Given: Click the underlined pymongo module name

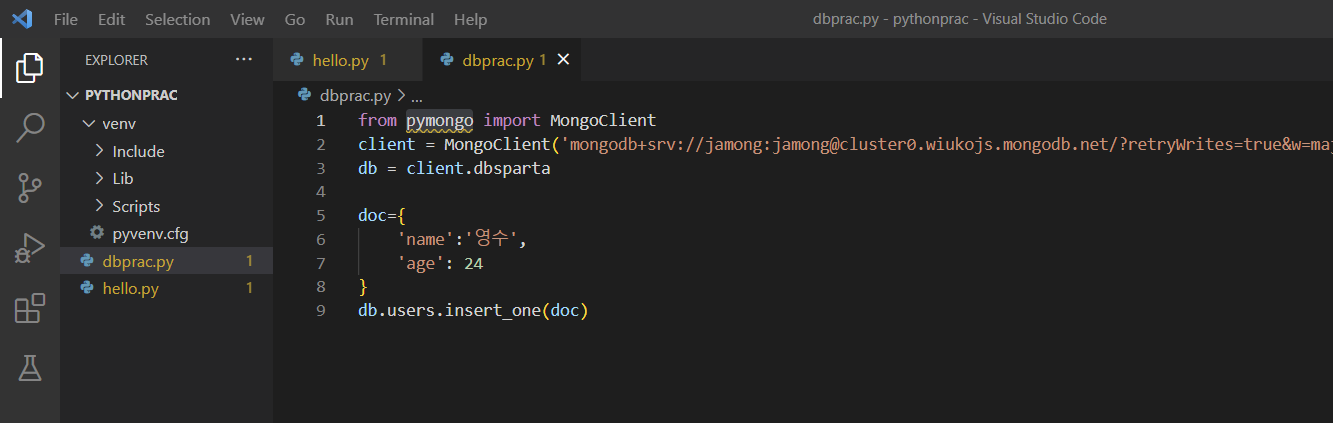Looking at the screenshot, I should (x=439, y=120).
